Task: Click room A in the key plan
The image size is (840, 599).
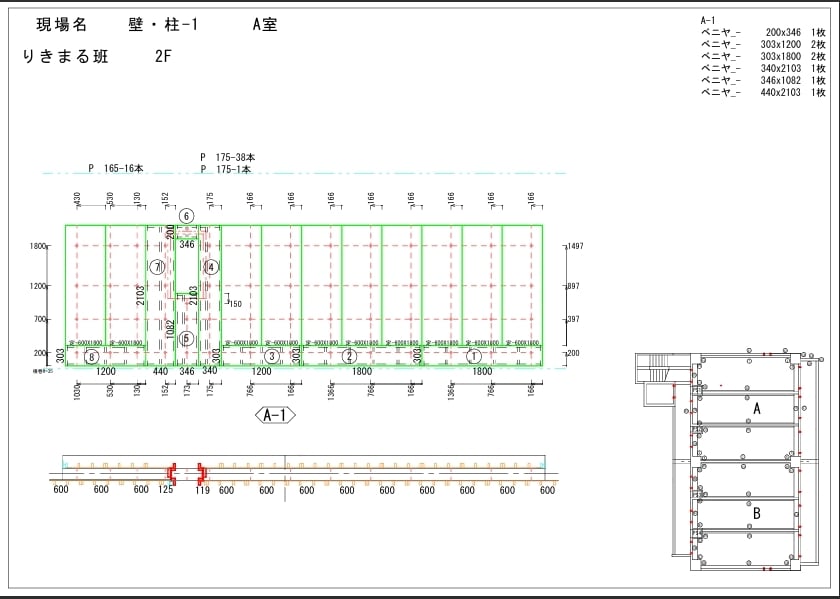Action: (756, 409)
